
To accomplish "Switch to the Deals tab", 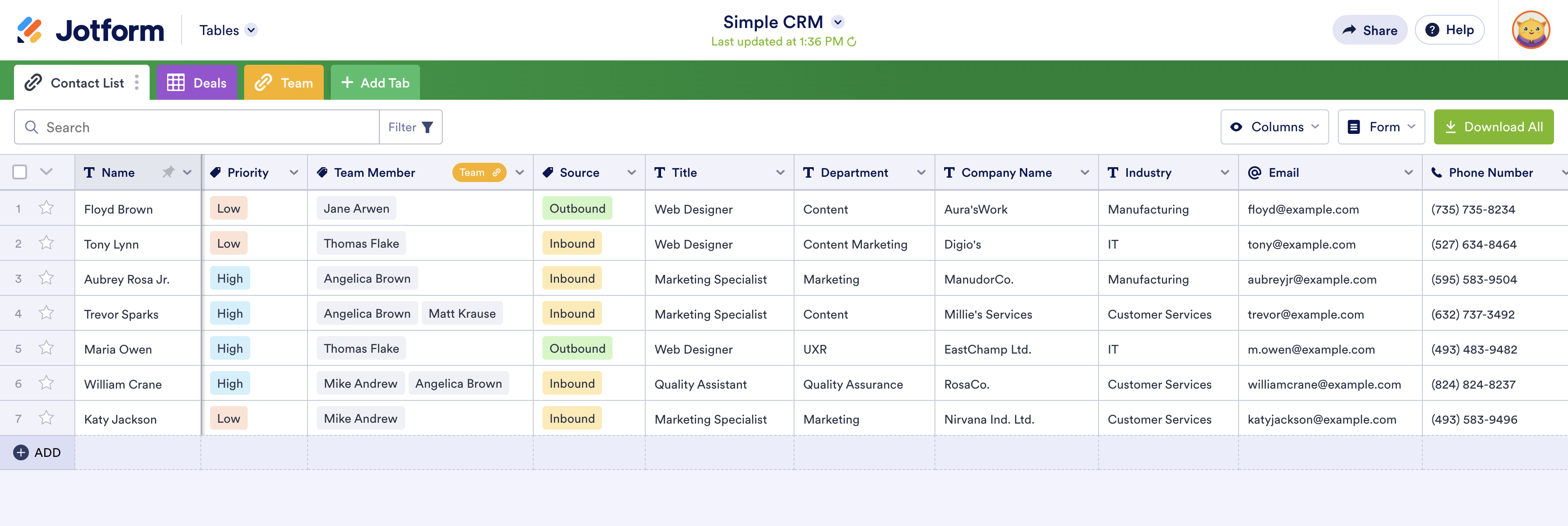I will click(196, 83).
